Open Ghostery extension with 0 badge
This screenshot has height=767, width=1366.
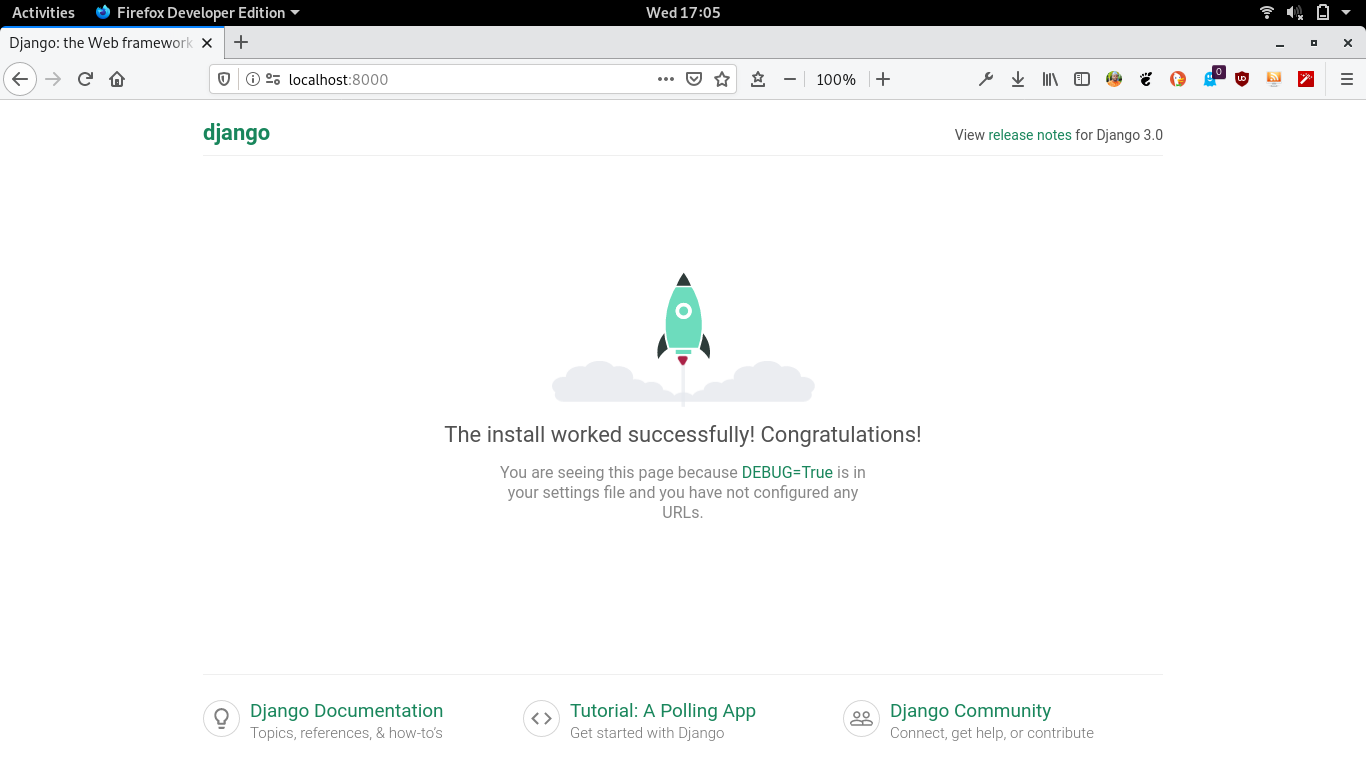coord(1212,77)
